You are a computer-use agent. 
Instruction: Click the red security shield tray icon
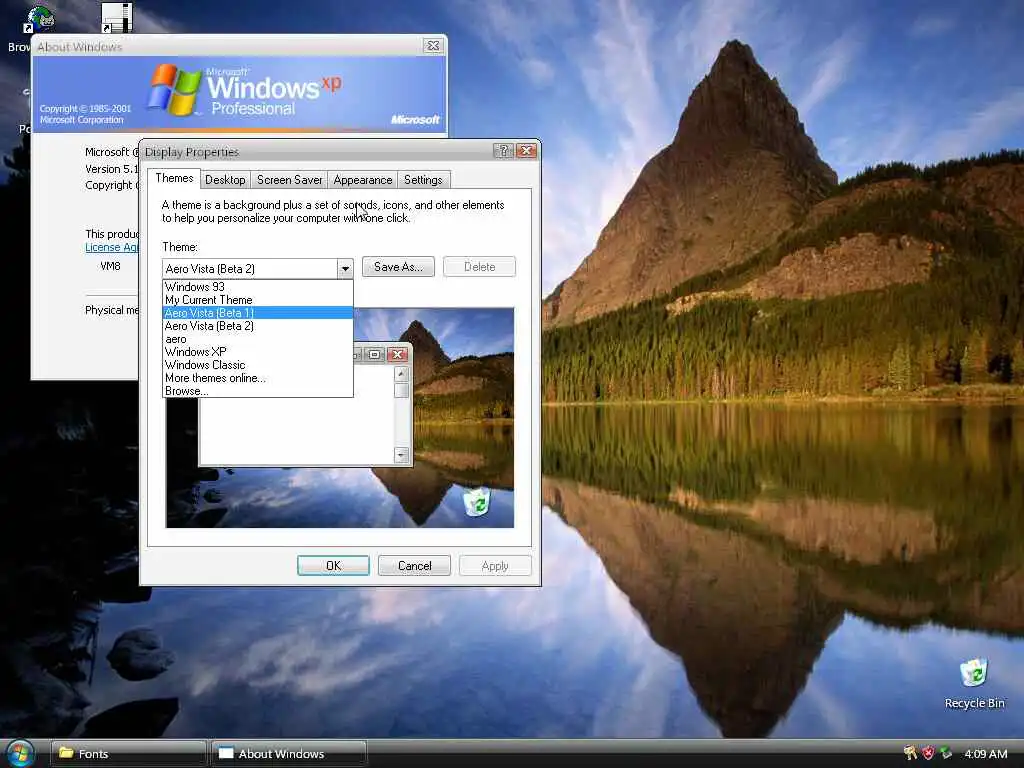(928, 753)
